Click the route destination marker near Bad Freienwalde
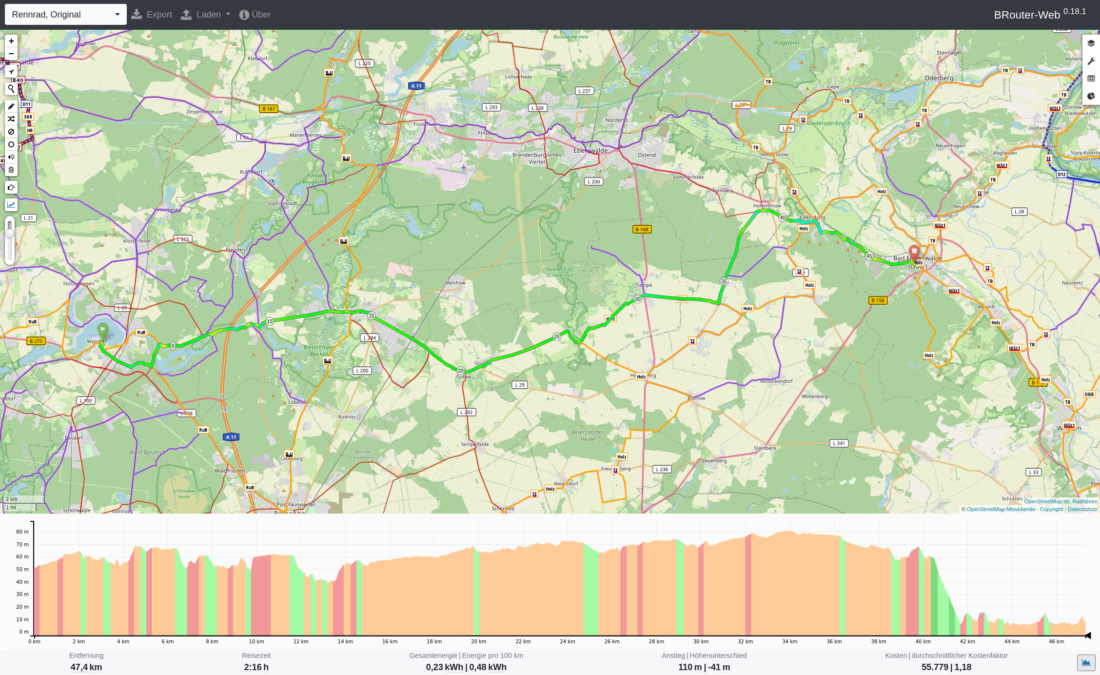This screenshot has width=1100, height=675. [x=915, y=252]
